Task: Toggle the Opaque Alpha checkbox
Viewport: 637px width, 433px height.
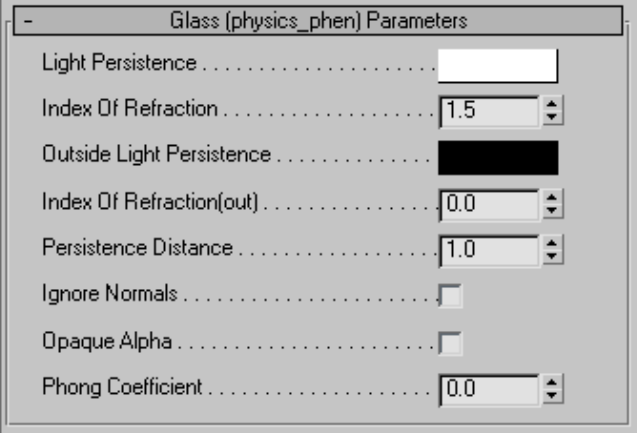Action: [x=451, y=343]
